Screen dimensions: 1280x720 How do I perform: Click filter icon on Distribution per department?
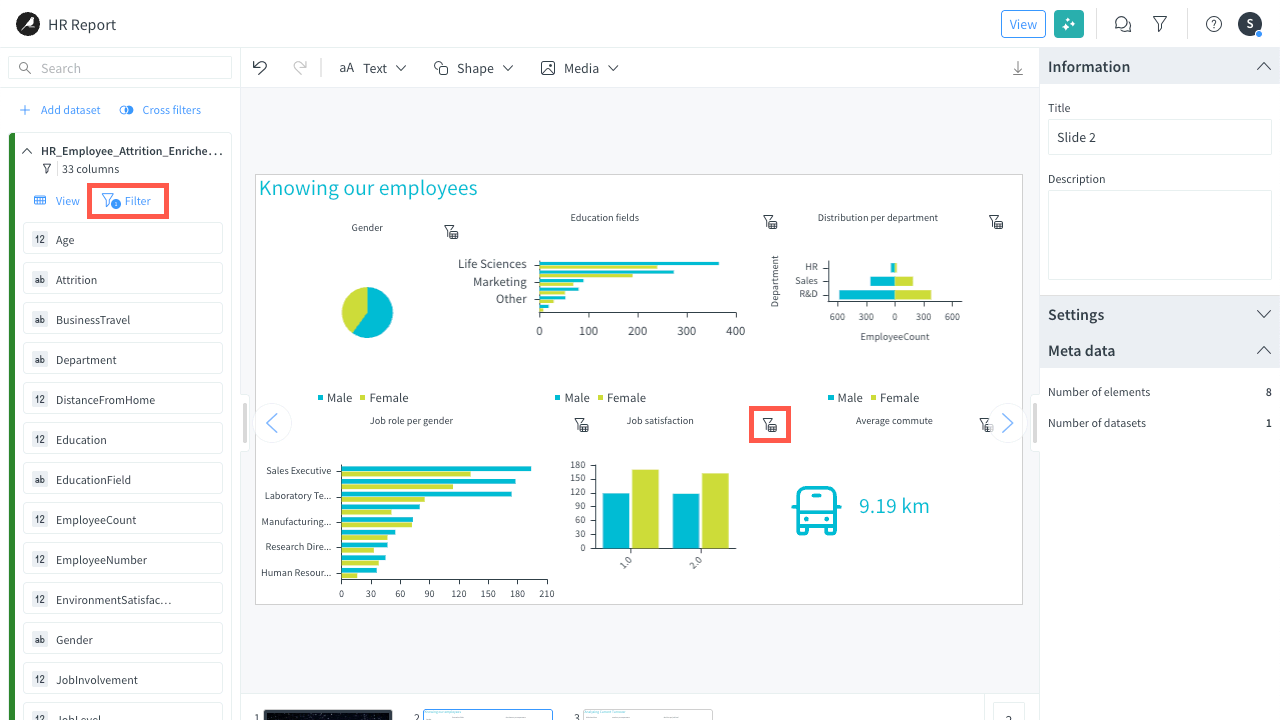point(996,222)
